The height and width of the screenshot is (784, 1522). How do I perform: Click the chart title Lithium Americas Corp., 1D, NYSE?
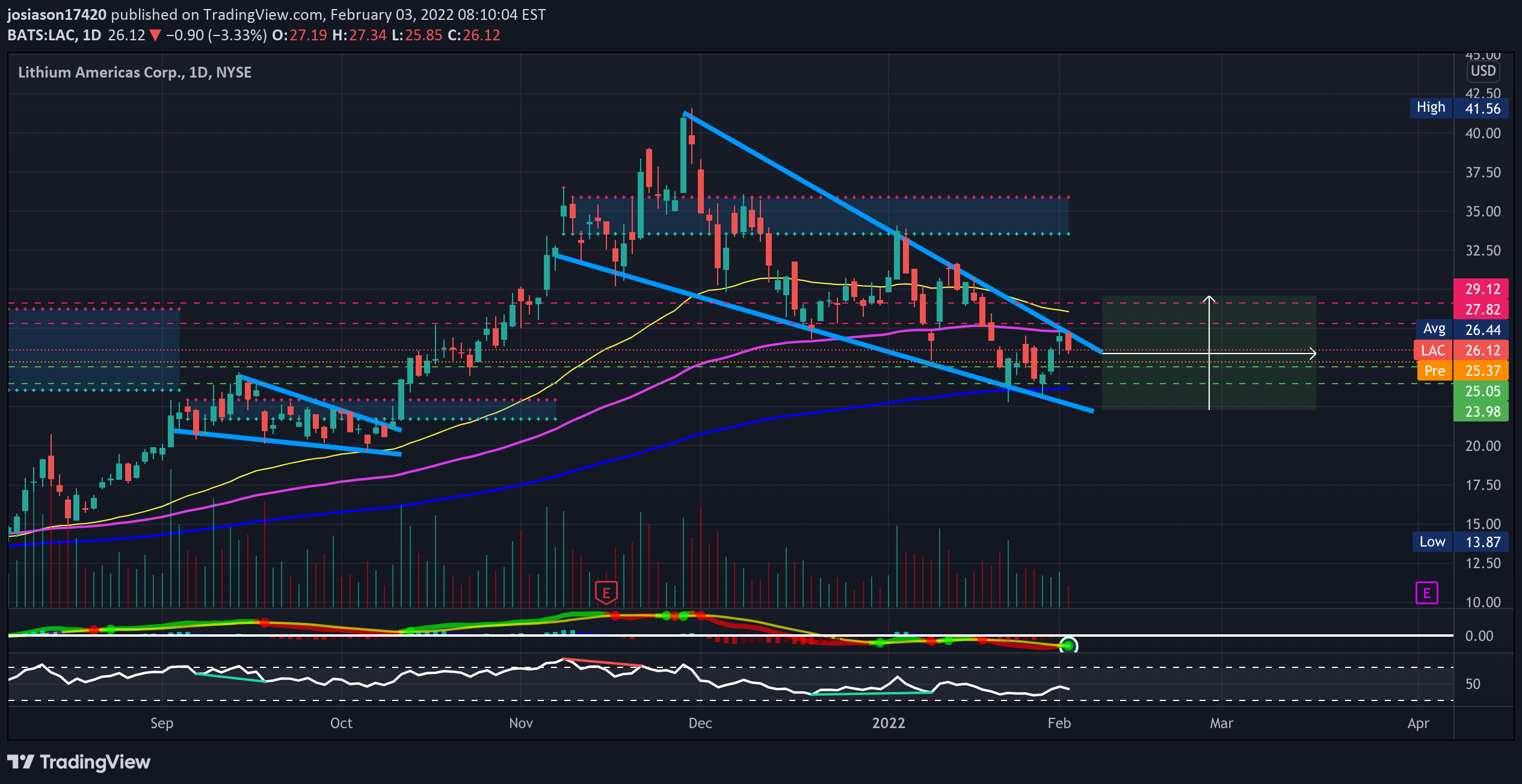click(x=135, y=72)
